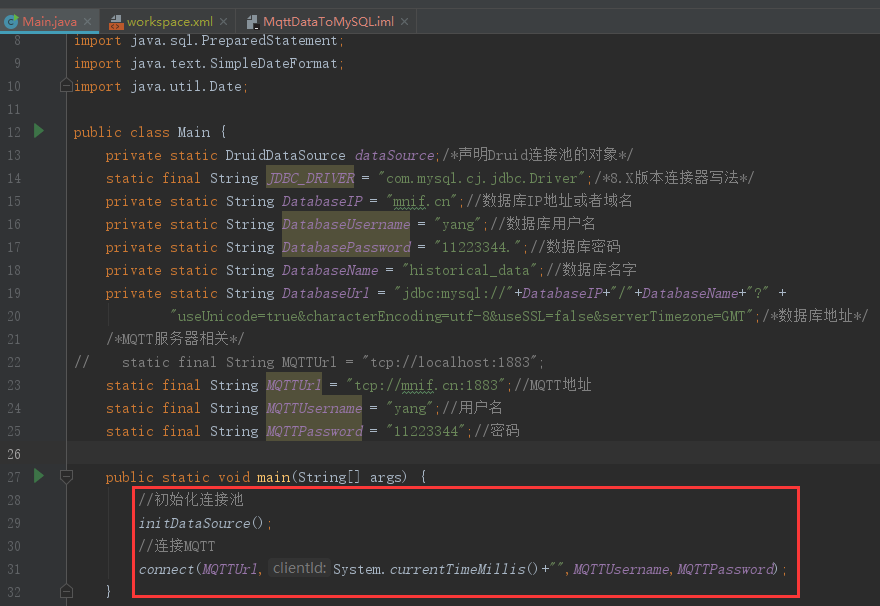Viewport: 880px width, 606px height.
Task: Click the useUnicode connection parameters string
Action: (x=460, y=316)
